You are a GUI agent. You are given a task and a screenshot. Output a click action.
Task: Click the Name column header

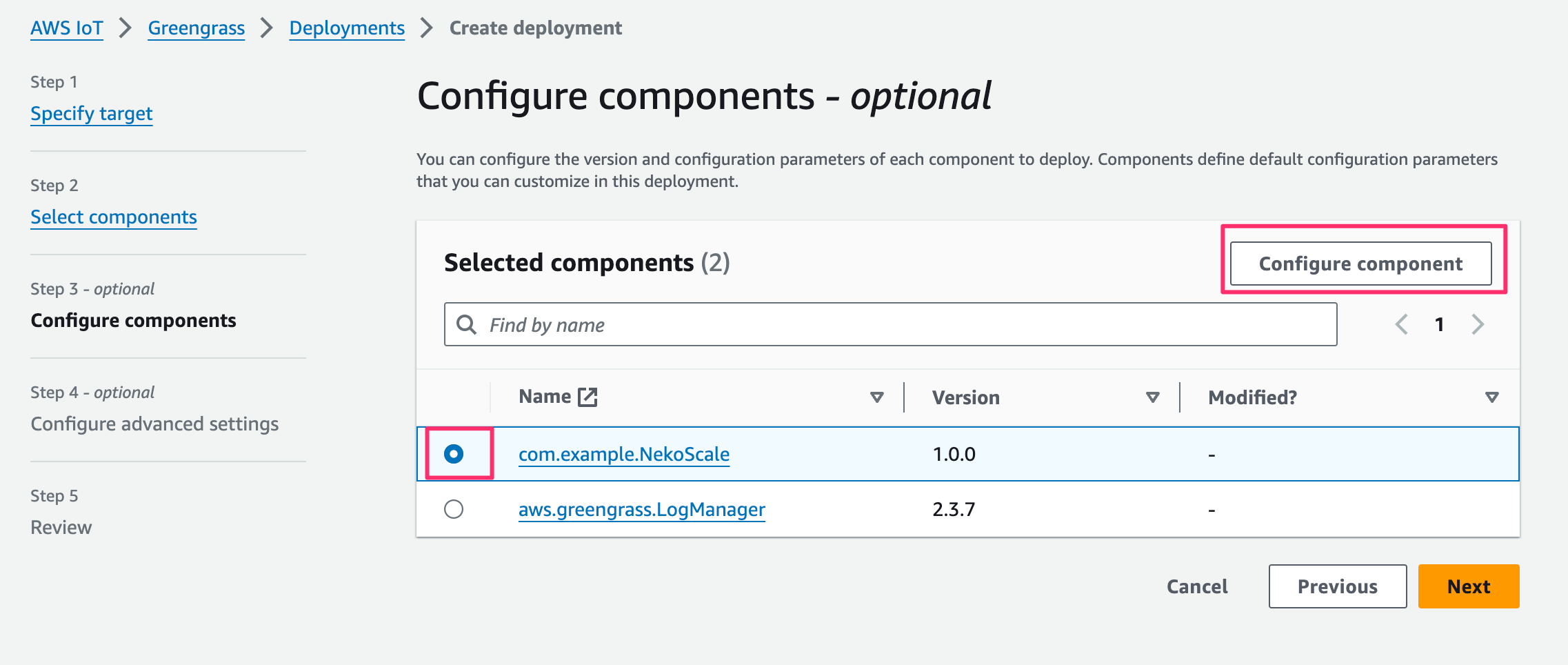pyautogui.click(x=545, y=397)
